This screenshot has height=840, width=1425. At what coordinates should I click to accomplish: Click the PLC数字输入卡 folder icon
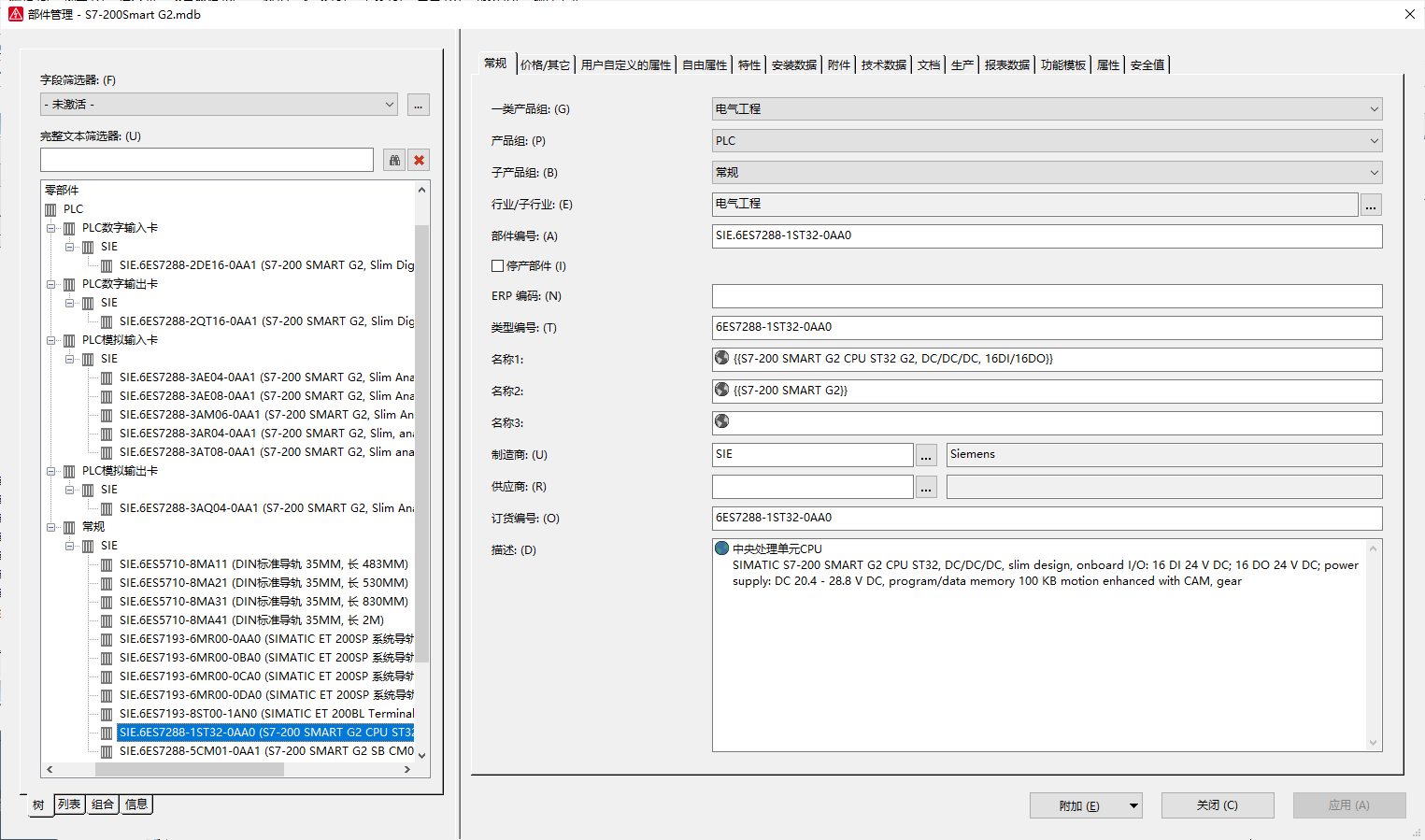click(69, 228)
